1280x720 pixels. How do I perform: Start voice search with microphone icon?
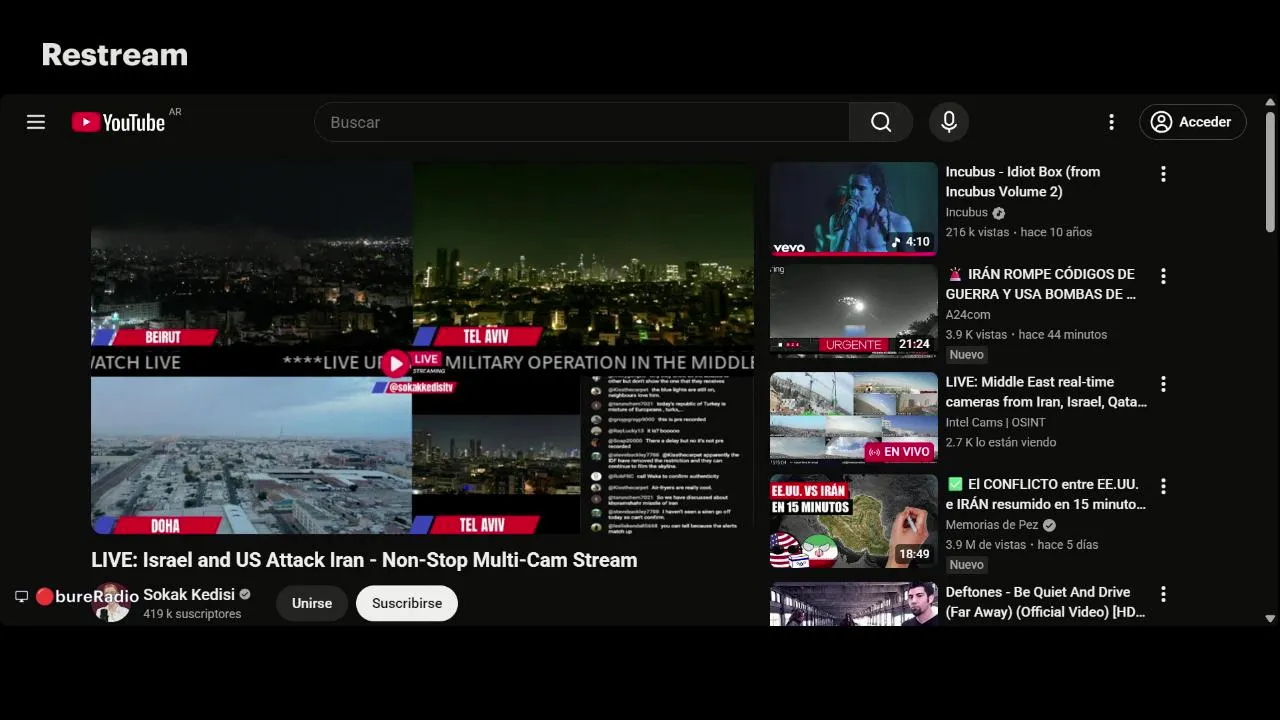[949, 122]
